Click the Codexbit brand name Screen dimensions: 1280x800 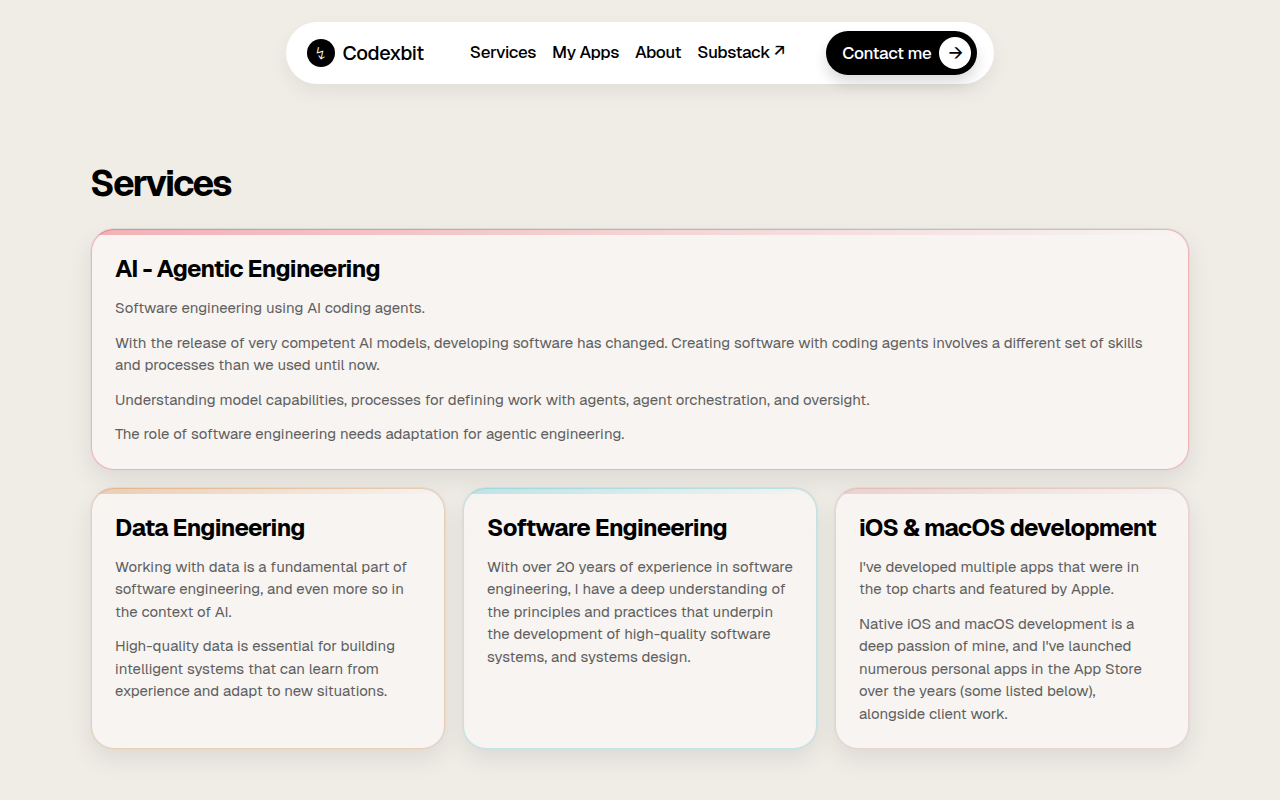[383, 53]
